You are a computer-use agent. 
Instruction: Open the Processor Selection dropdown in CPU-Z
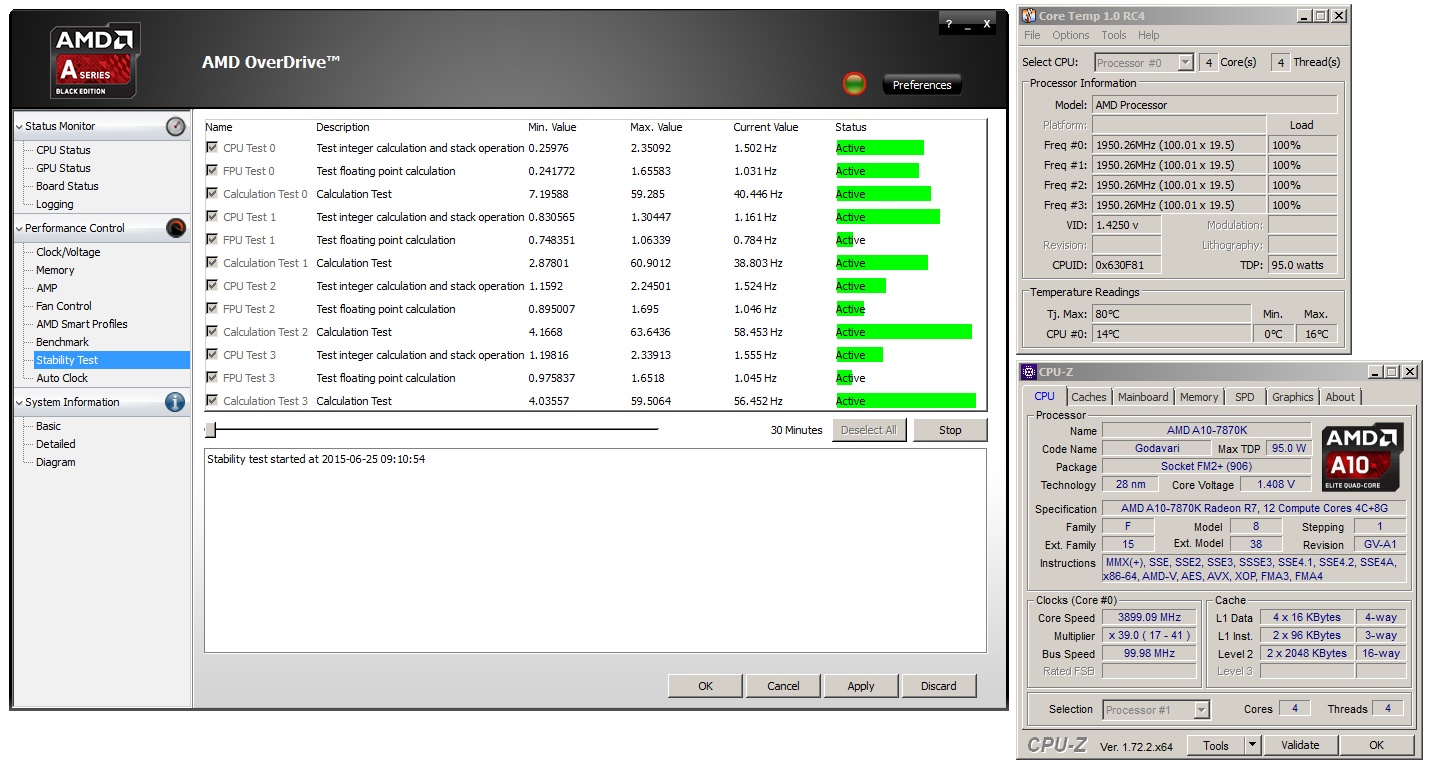tap(1201, 710)
